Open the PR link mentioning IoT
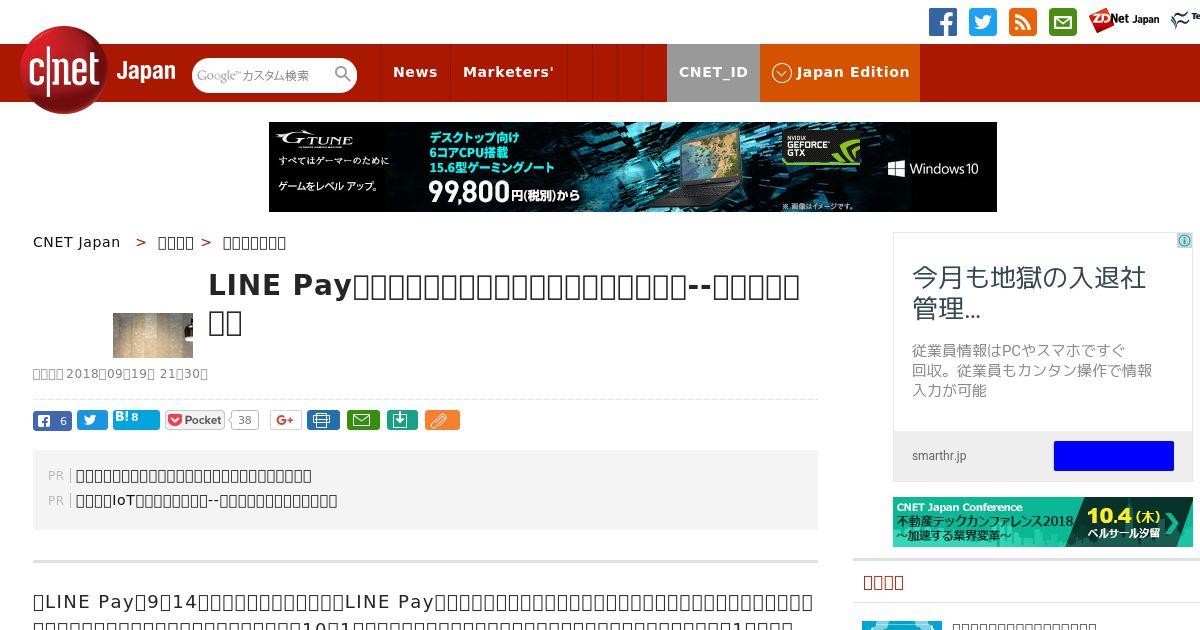 tap(207, 501)
